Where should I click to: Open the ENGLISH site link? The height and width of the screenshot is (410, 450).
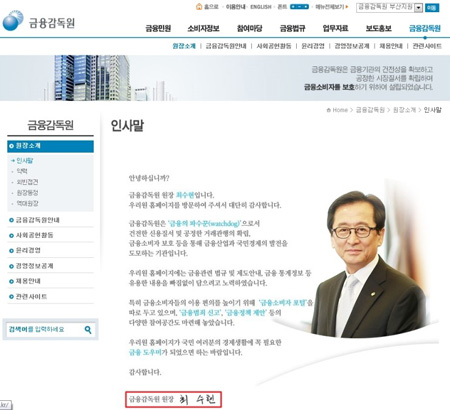pyautogui.click(x=261, y=7)
